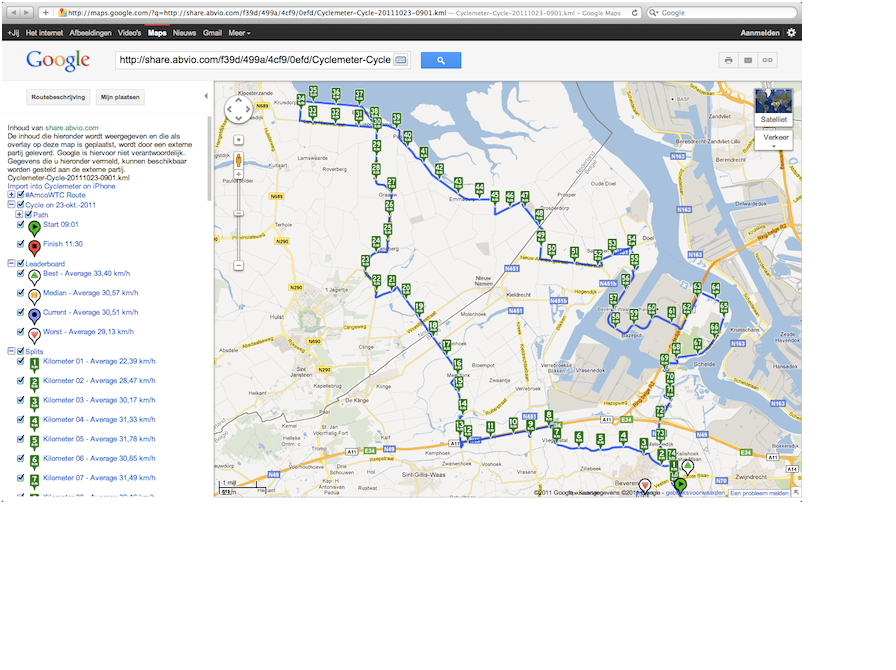Pan the map right with the east arrow
The image size is (896, 670).
click(x=248, y=109)
